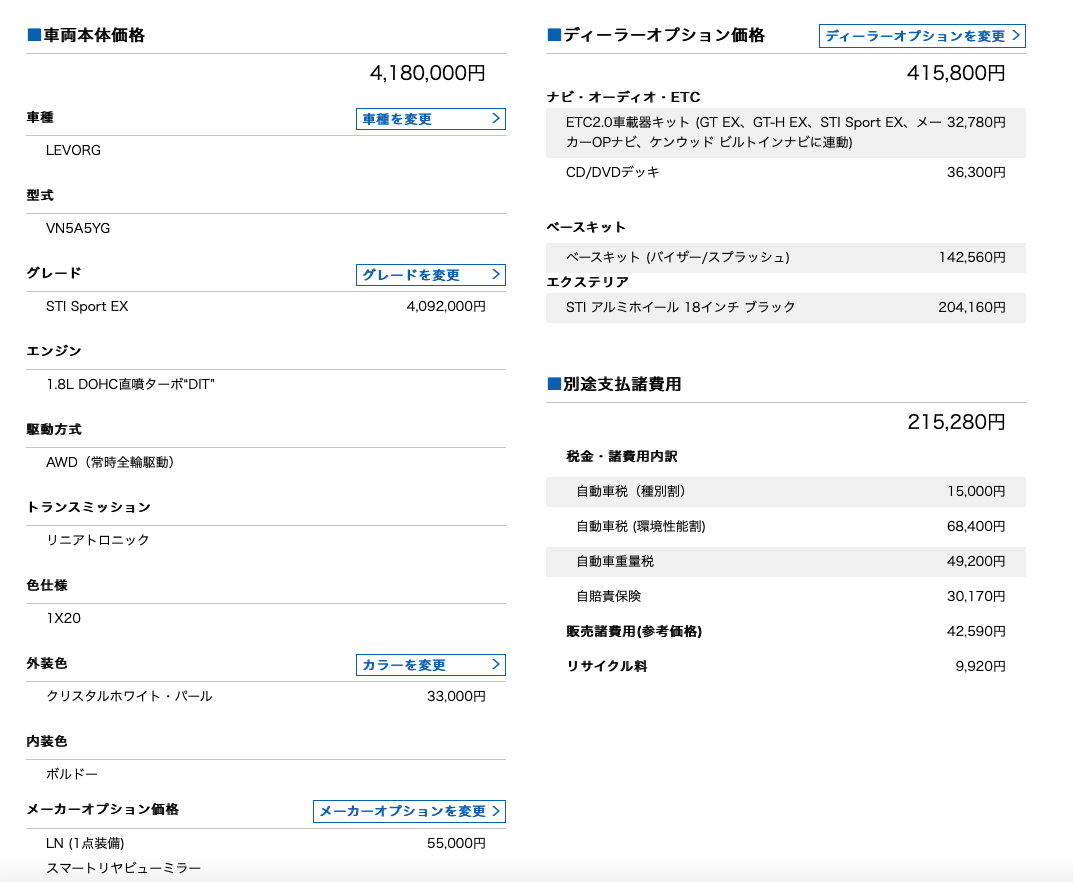
Task: Click the 49,200円 weight tax amount
Action: 977,562
